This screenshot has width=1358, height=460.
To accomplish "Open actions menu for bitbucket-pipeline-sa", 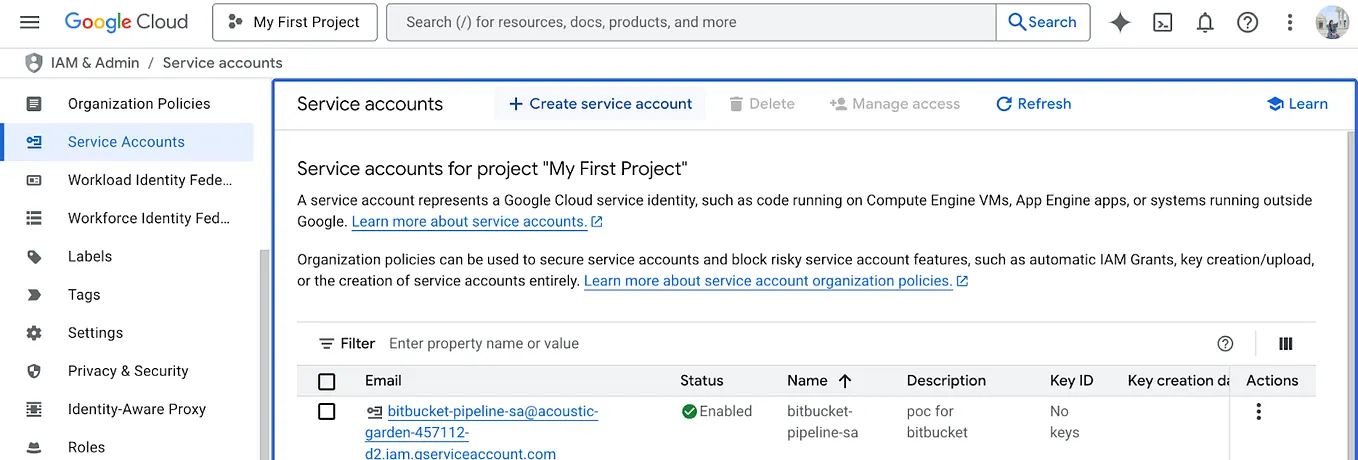I will [x=1258, y=411].
